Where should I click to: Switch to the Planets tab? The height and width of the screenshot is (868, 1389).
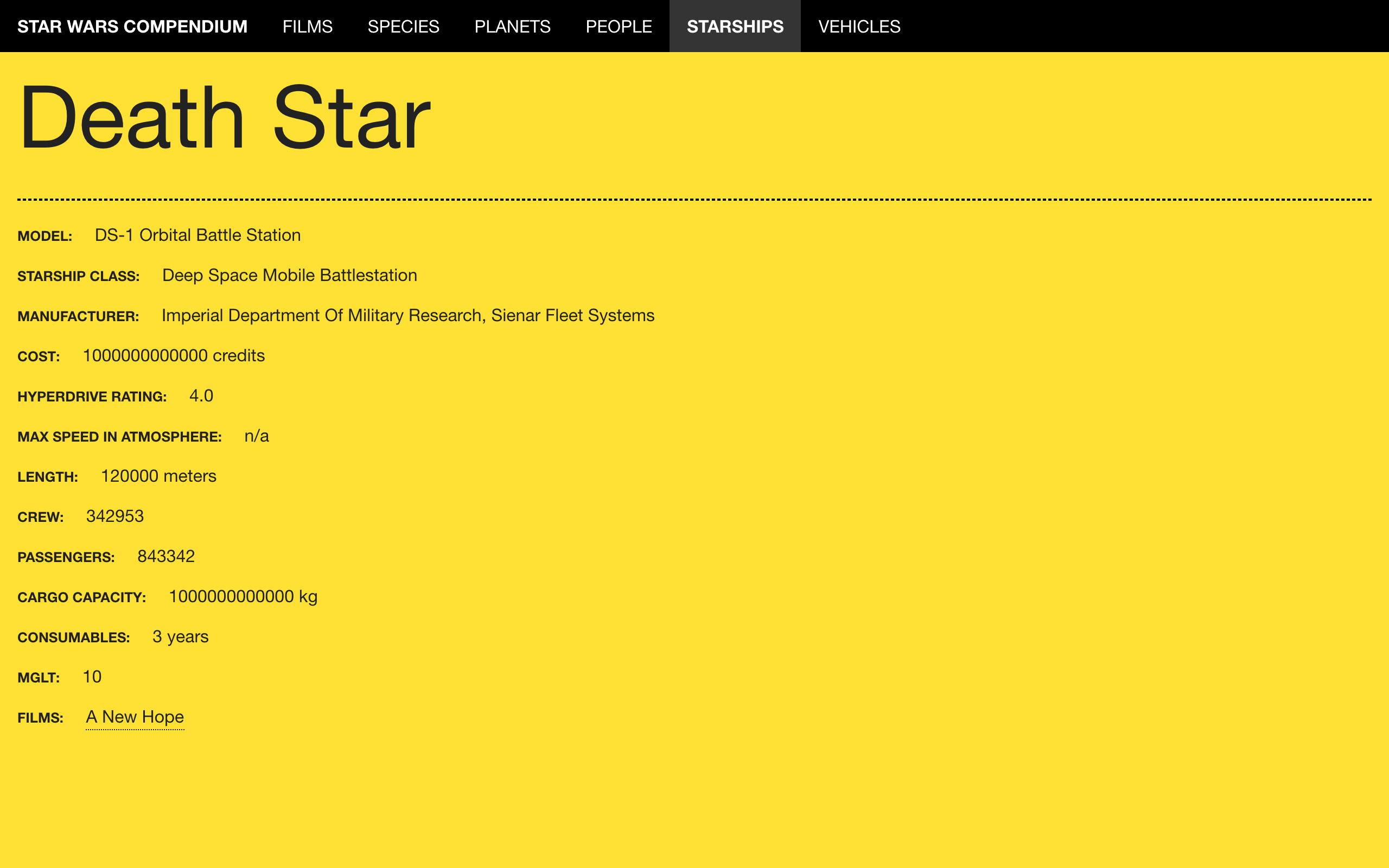pos(512,27)
